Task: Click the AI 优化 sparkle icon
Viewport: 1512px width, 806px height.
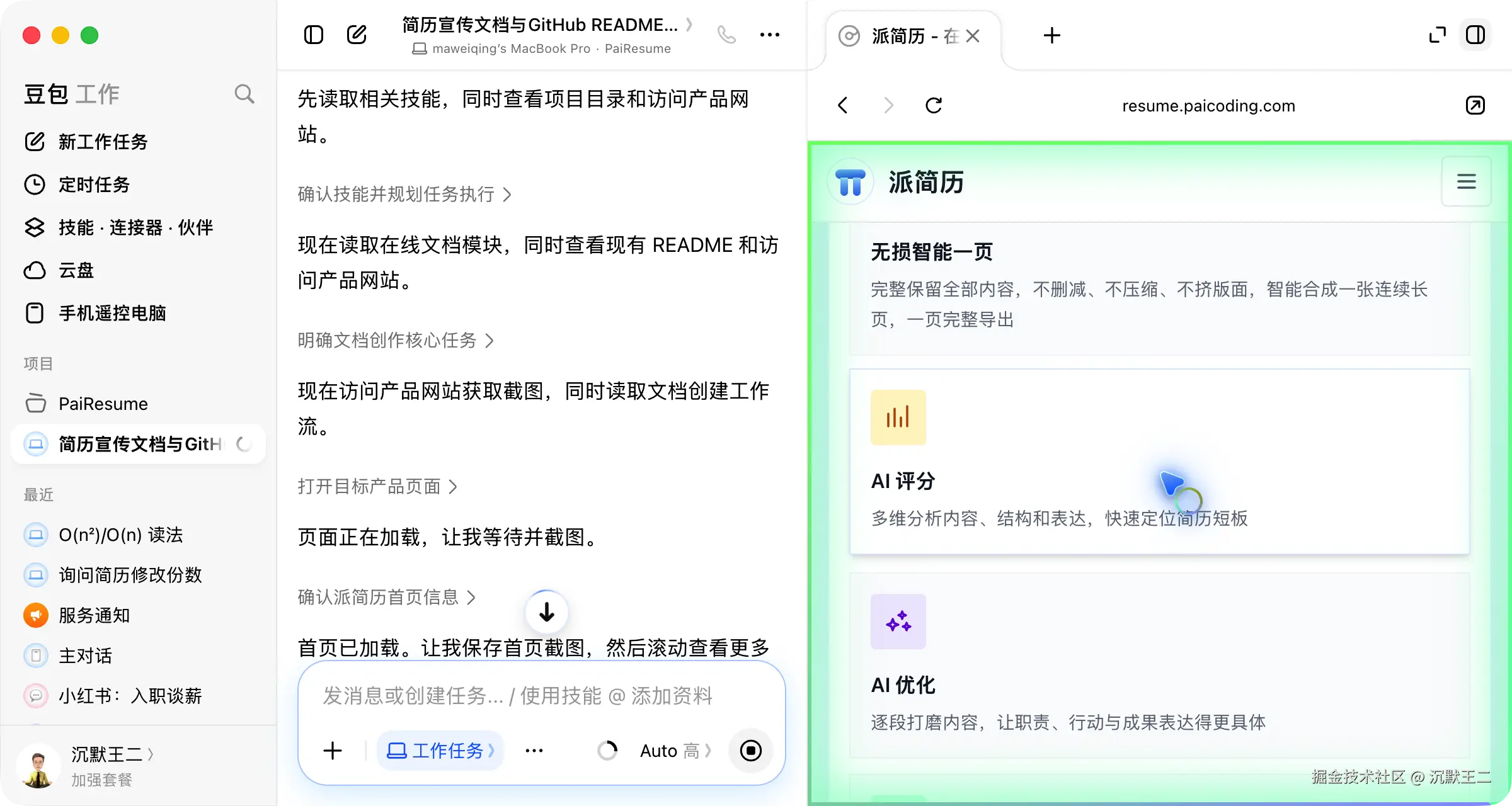Action: (x=898, y=622)
